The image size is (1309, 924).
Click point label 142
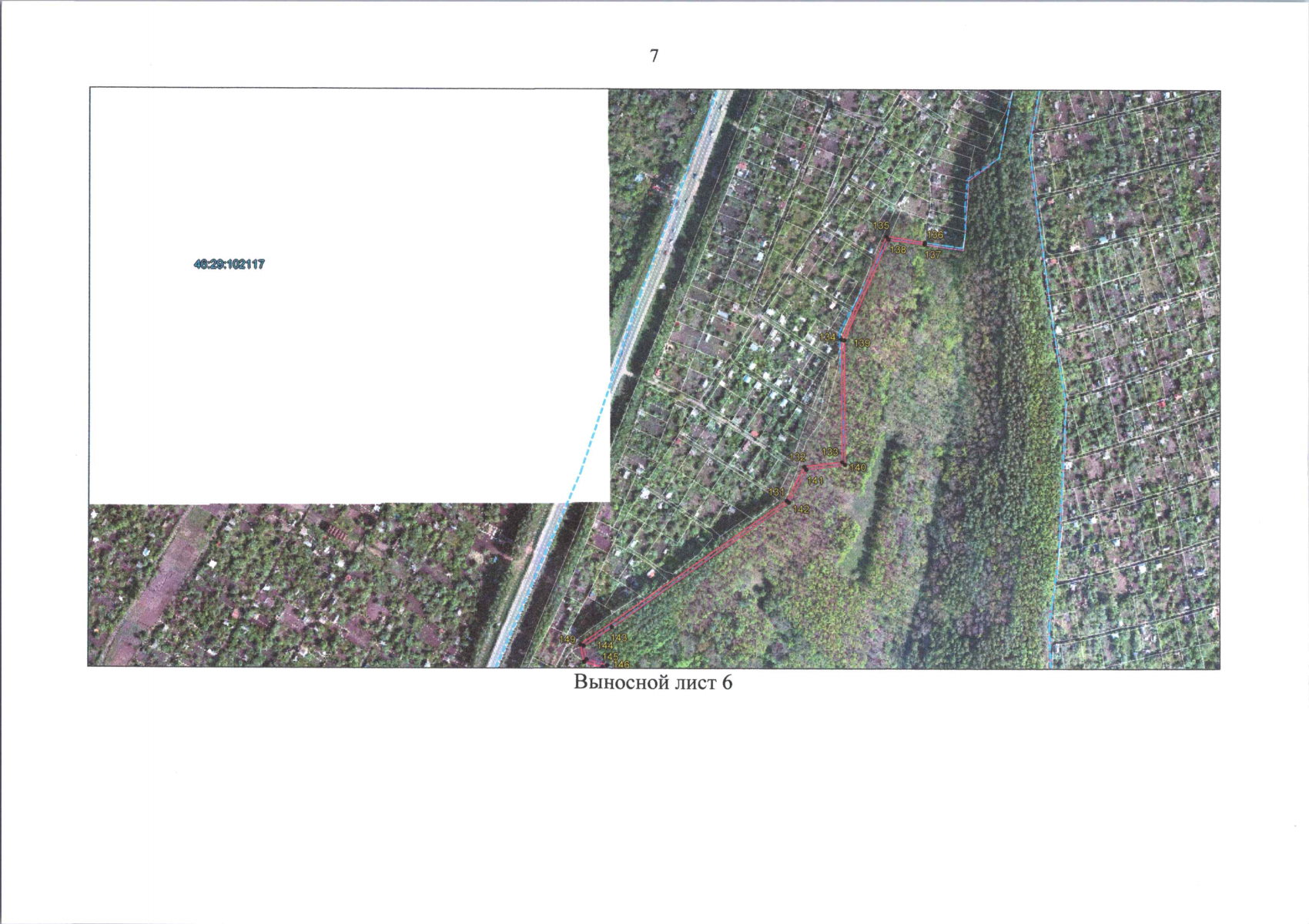click(801, 509)
